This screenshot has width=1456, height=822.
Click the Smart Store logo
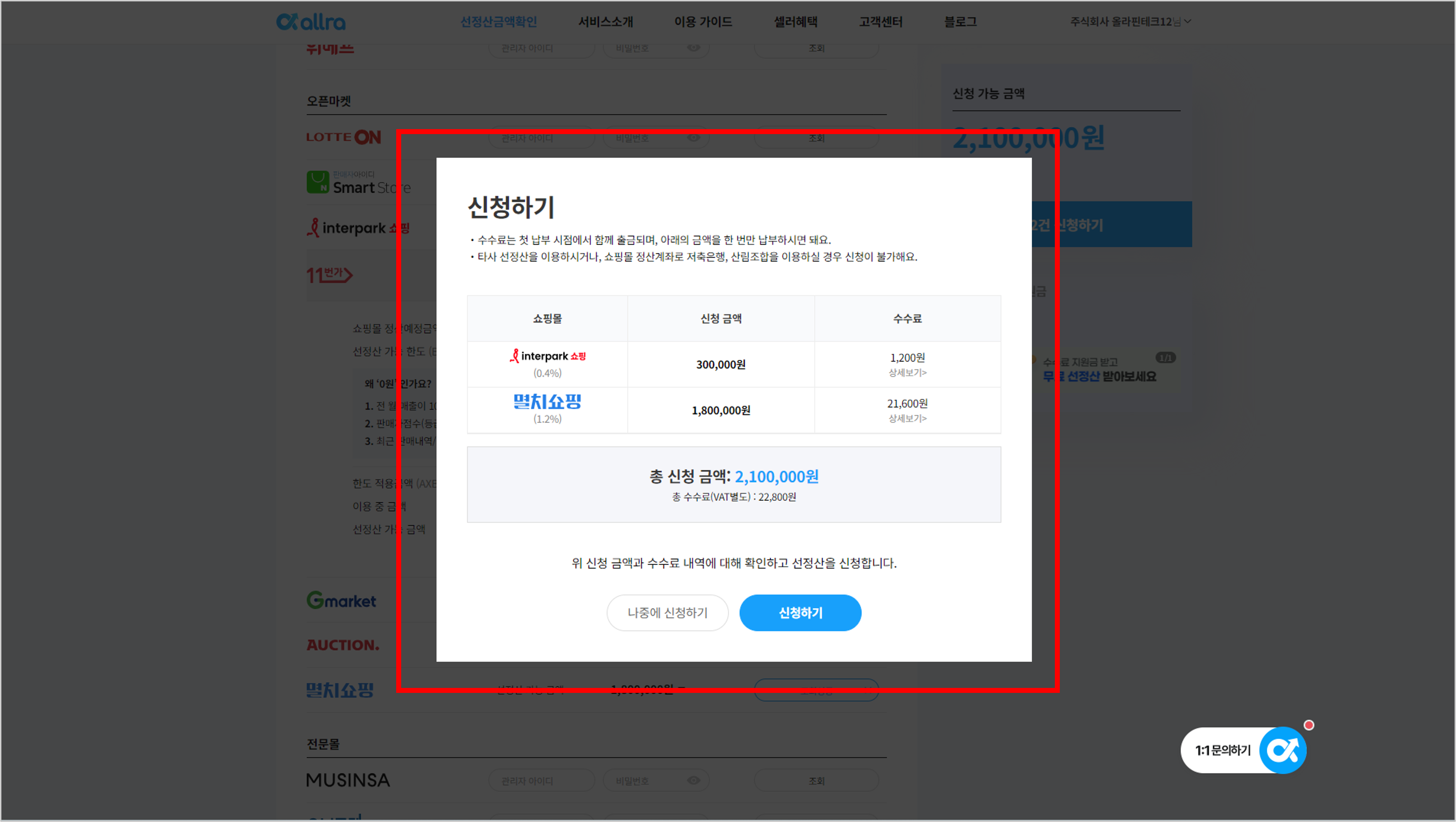coord(358,182)
